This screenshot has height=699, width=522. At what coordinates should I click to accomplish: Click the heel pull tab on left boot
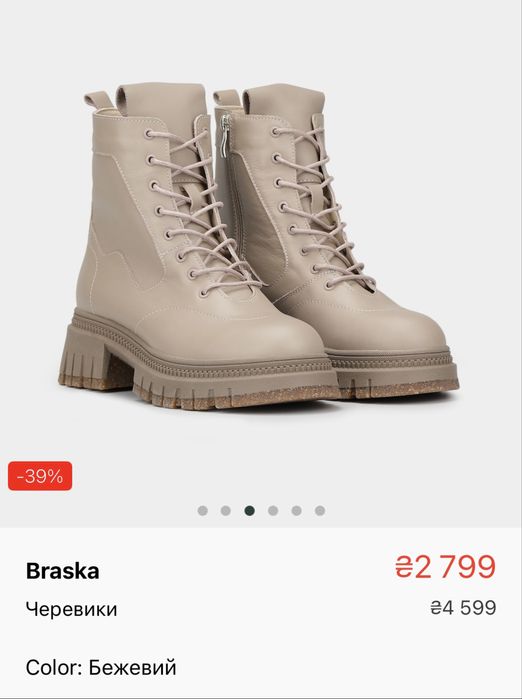coord(100,100)
